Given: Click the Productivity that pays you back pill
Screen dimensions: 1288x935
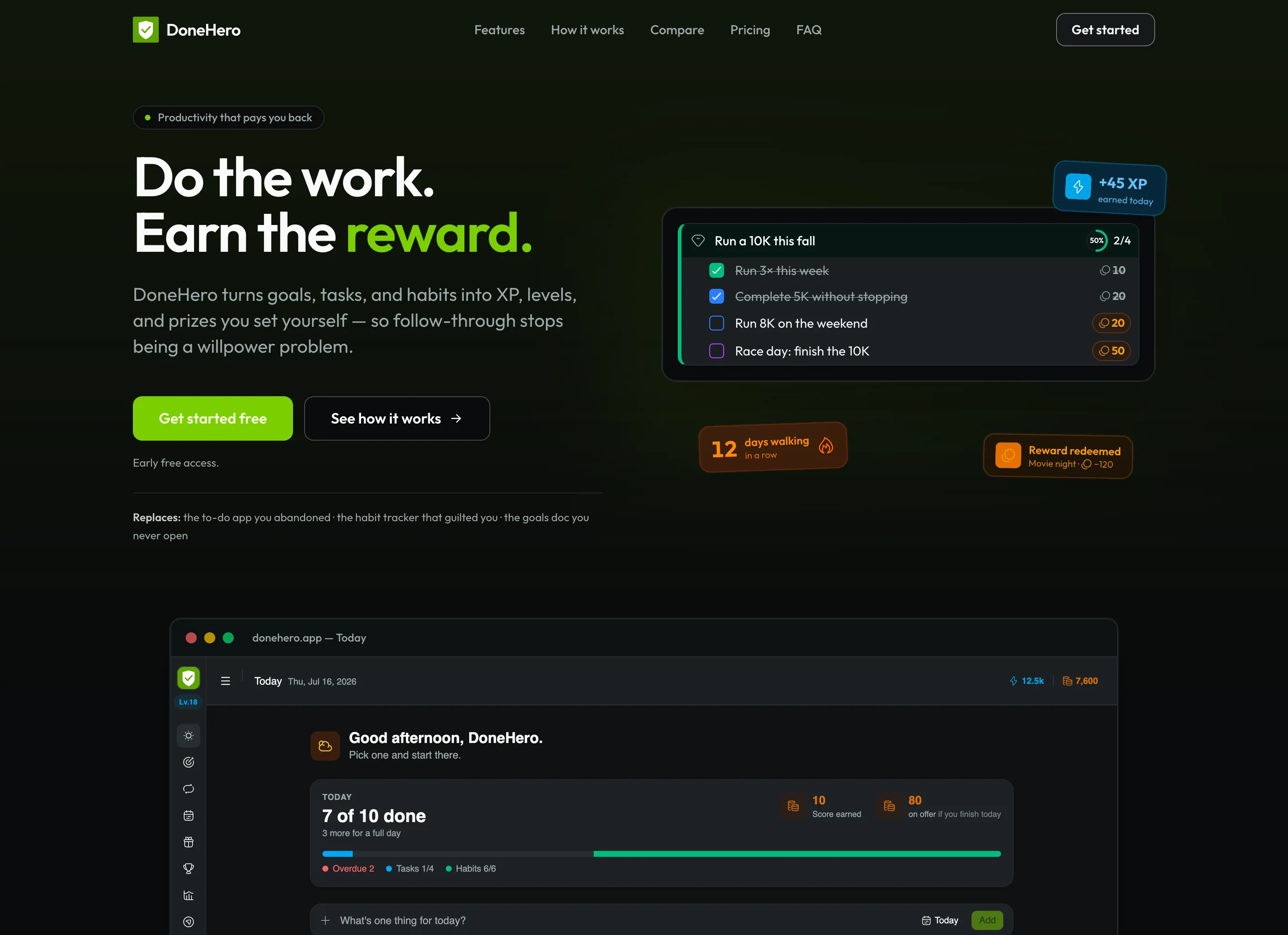Looking at the screenshot, I should 228,118.
